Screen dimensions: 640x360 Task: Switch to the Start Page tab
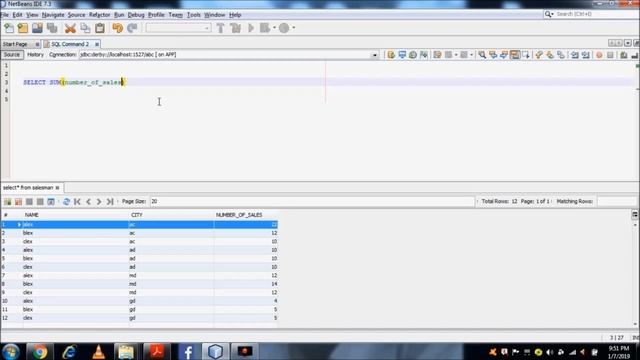click(x=15, y=44)
